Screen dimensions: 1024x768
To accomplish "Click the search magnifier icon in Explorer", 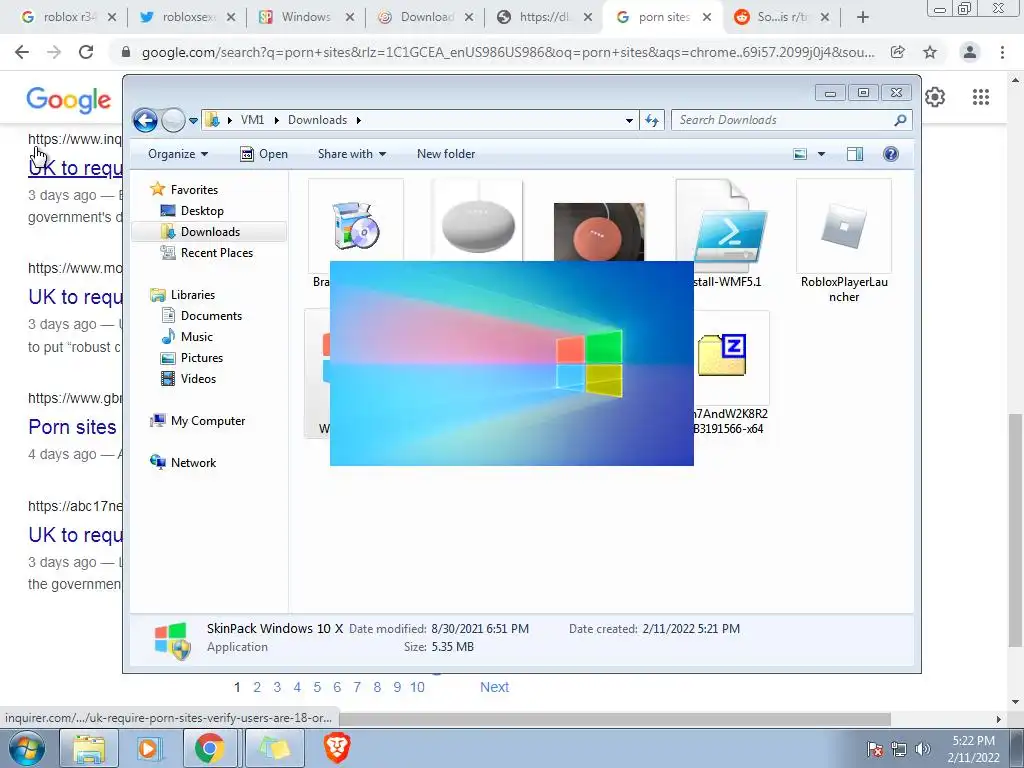I will (901, 120).
